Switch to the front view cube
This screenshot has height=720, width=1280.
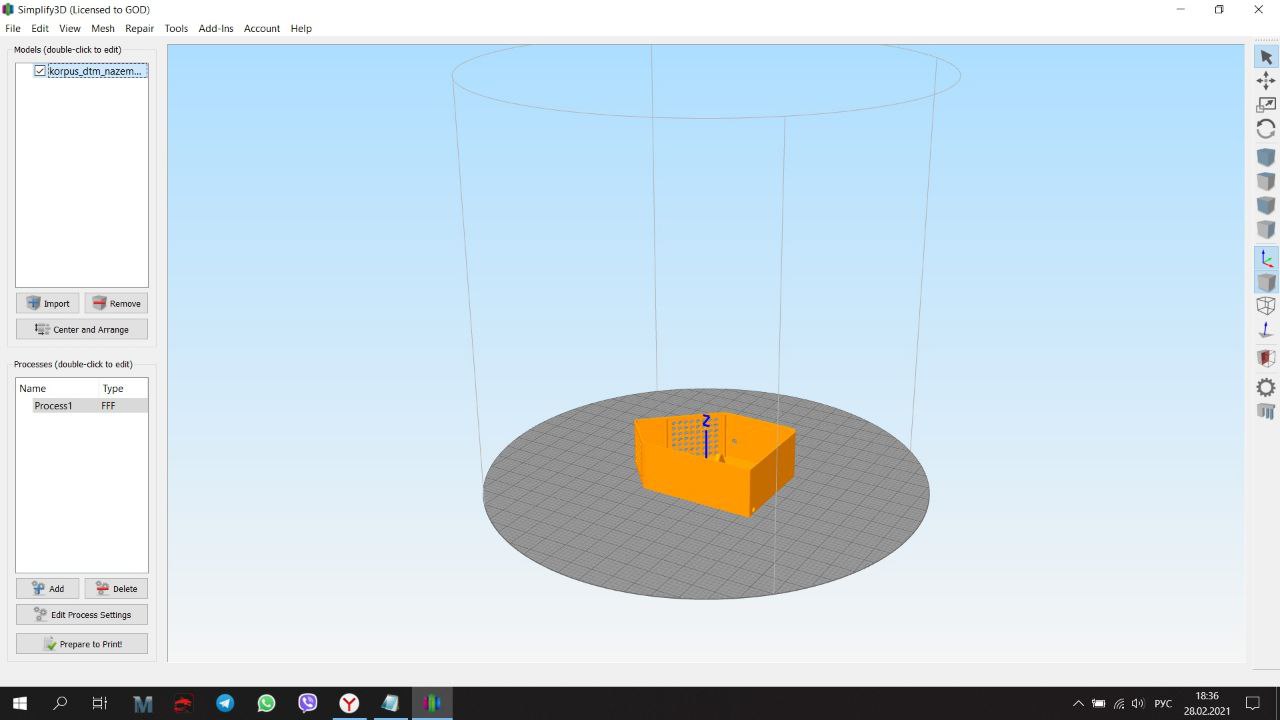tap(1266, 206)
